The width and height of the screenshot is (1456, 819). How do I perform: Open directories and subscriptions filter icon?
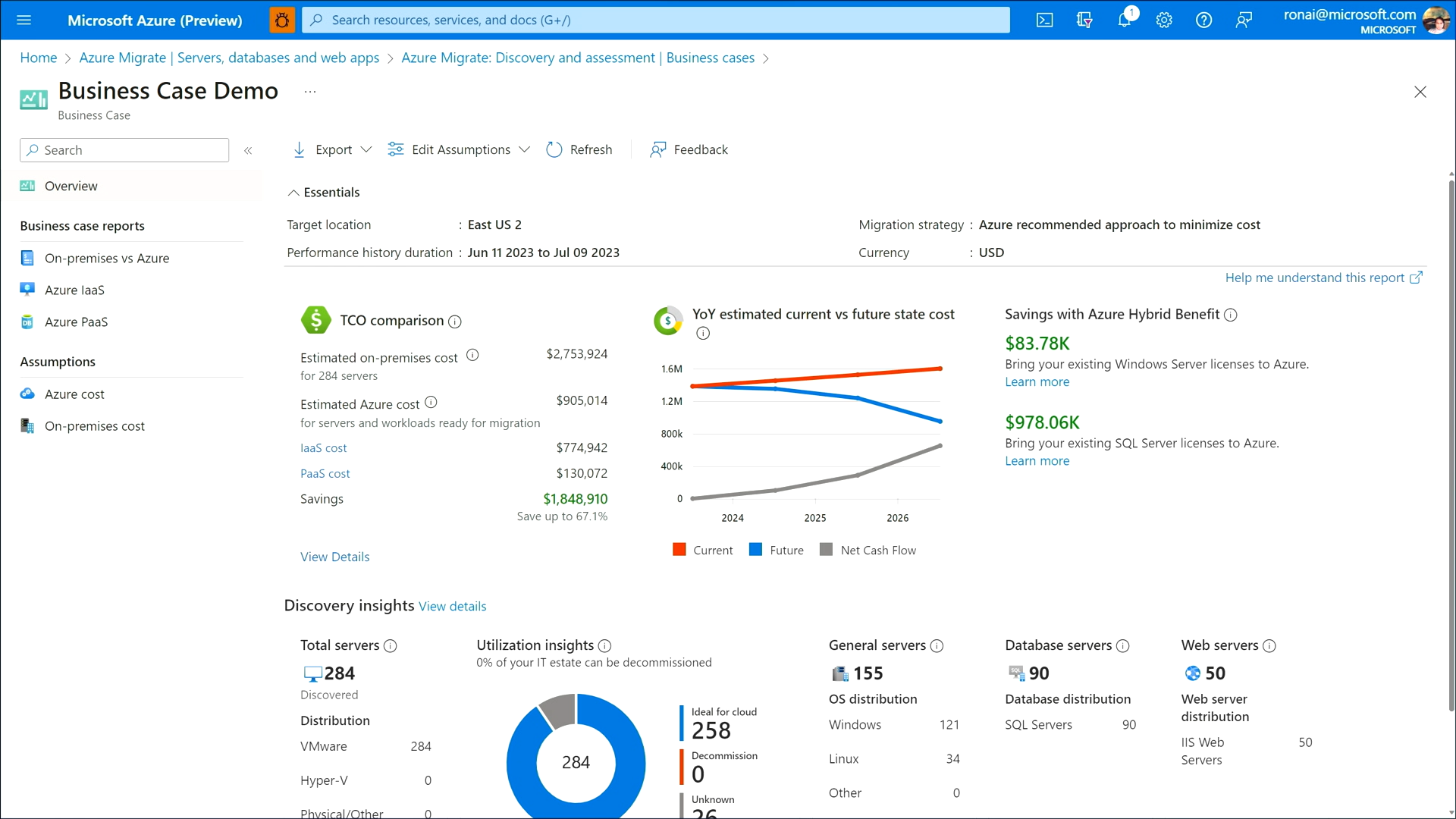click(x=1084, y=20)
